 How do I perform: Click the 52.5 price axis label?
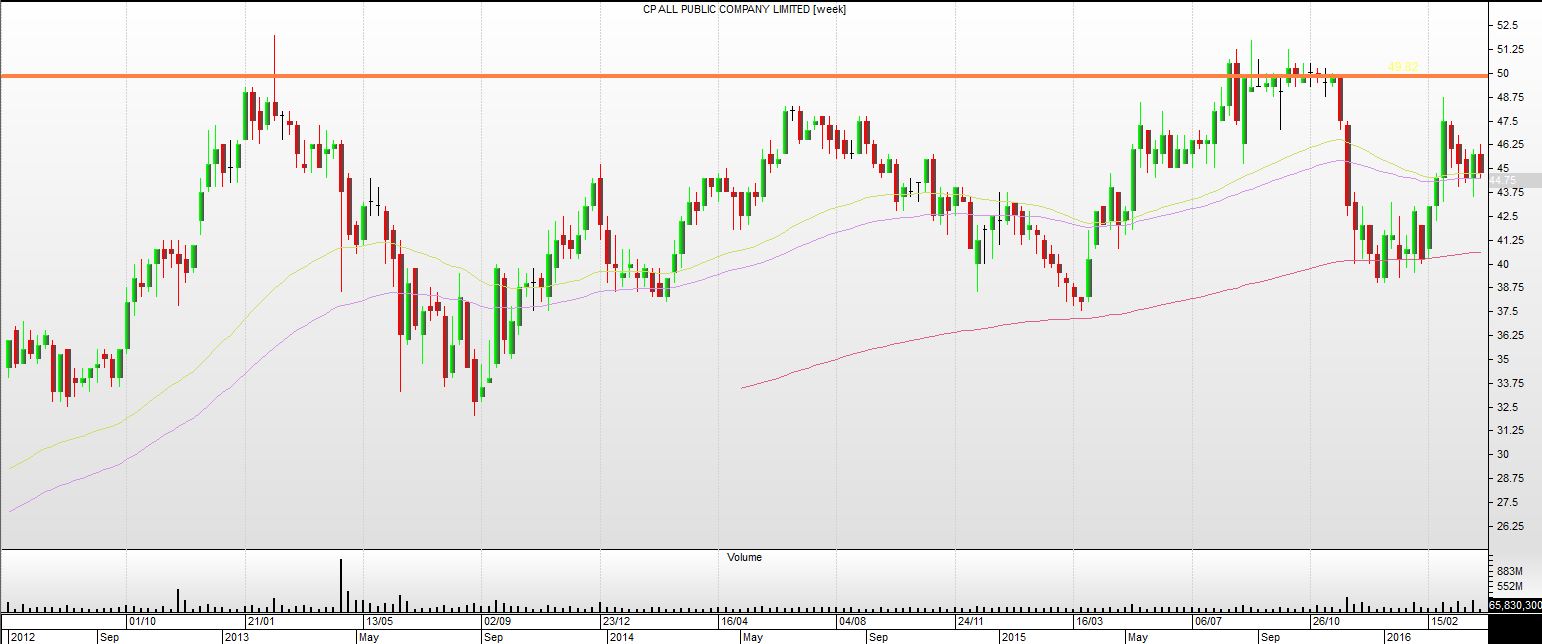1508,25
